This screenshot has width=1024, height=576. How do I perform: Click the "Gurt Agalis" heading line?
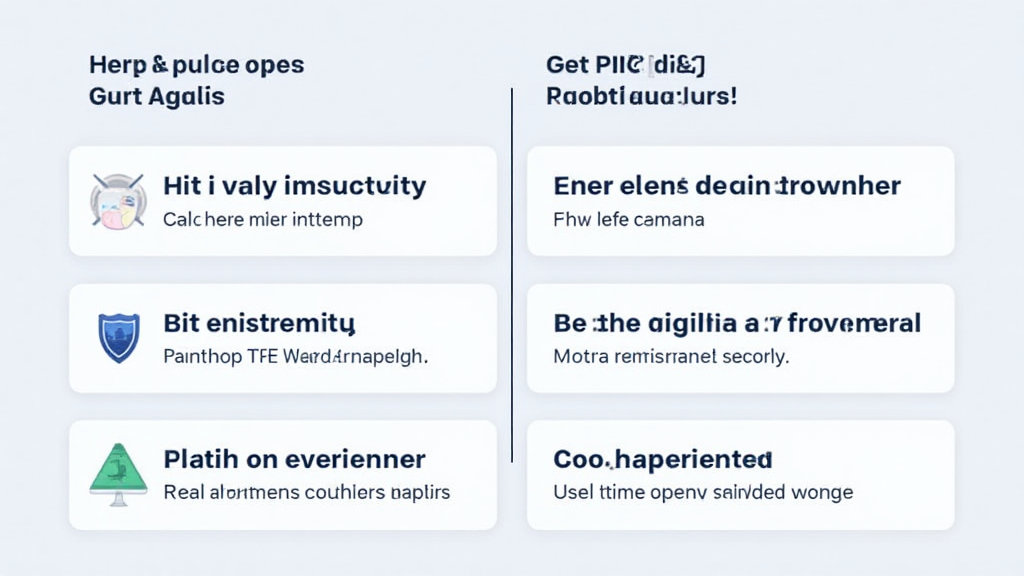coord(156,97)
